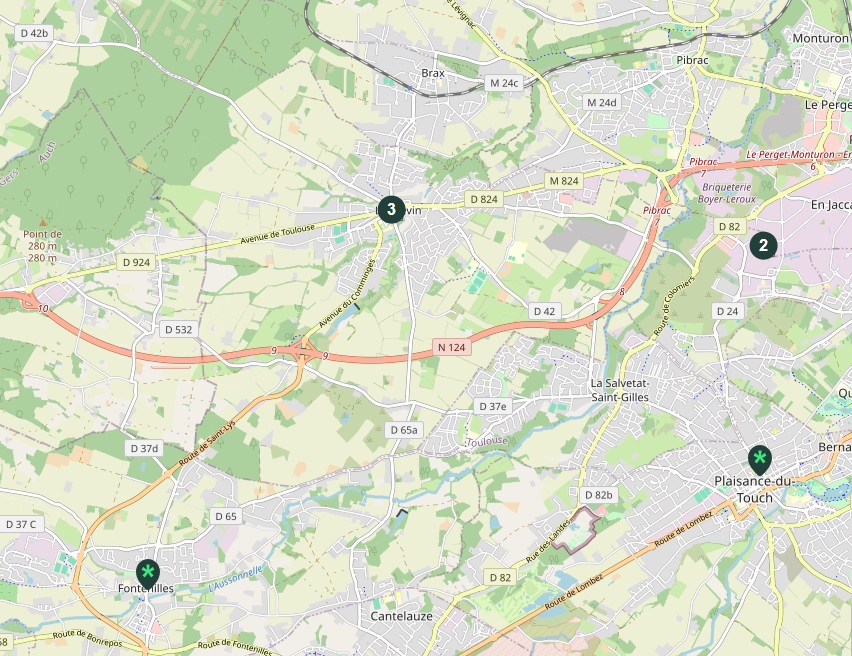Image resolution: width=852 pixels, height=656 pixels.
Task: Click the Monturon place label
Action: (820, 38)
